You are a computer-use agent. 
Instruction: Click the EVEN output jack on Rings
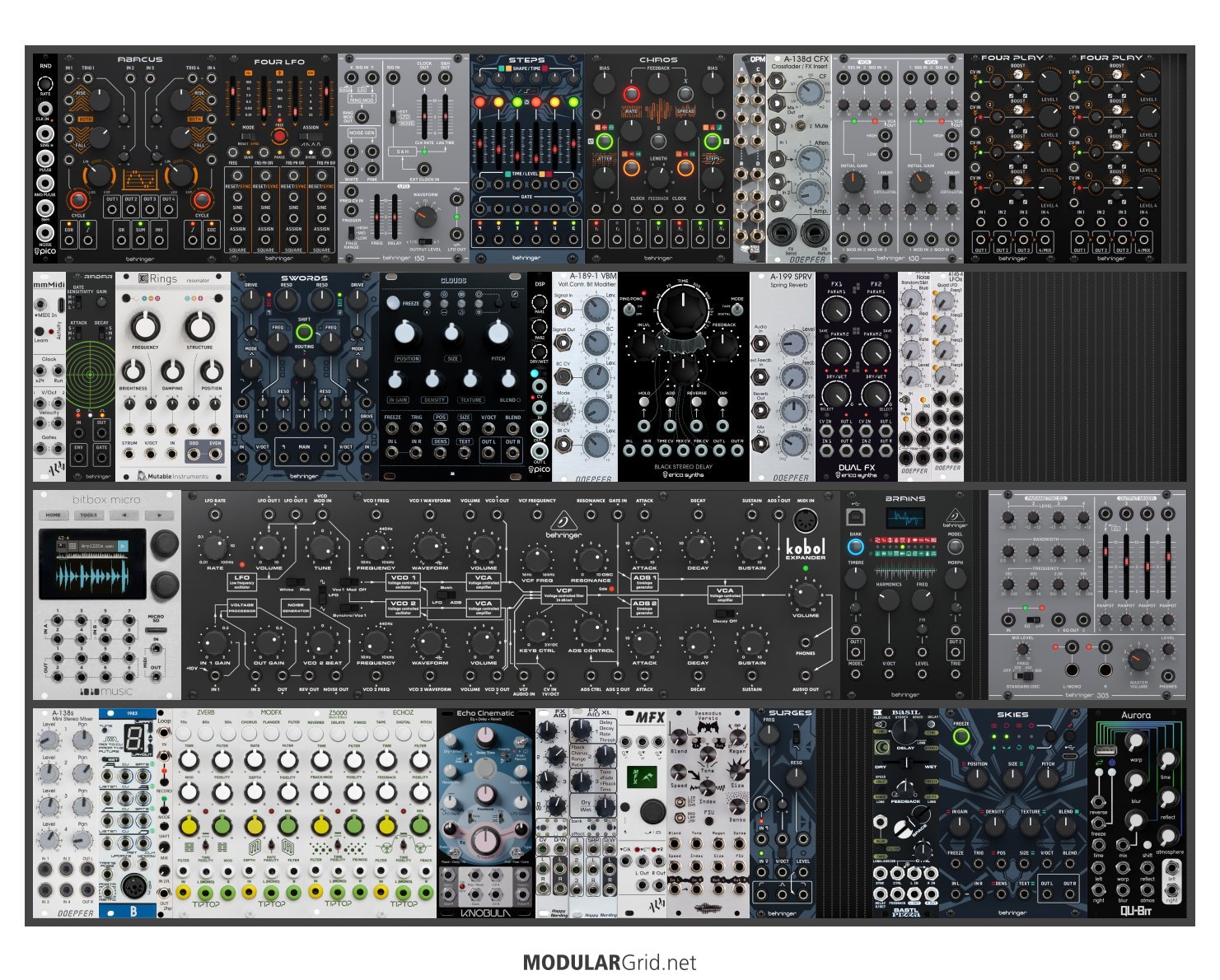coord(215,455)
